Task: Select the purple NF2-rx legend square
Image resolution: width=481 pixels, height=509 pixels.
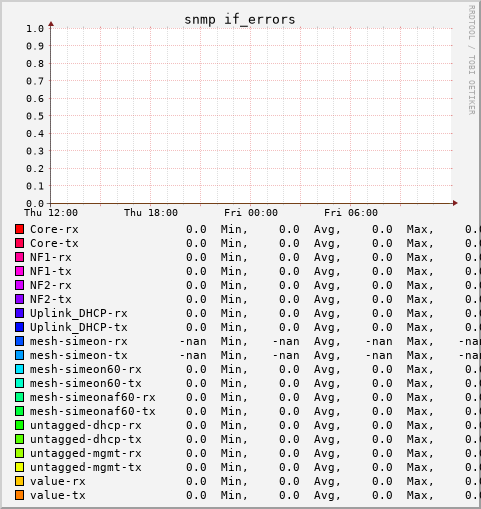Action: click(x=19, y=285)
